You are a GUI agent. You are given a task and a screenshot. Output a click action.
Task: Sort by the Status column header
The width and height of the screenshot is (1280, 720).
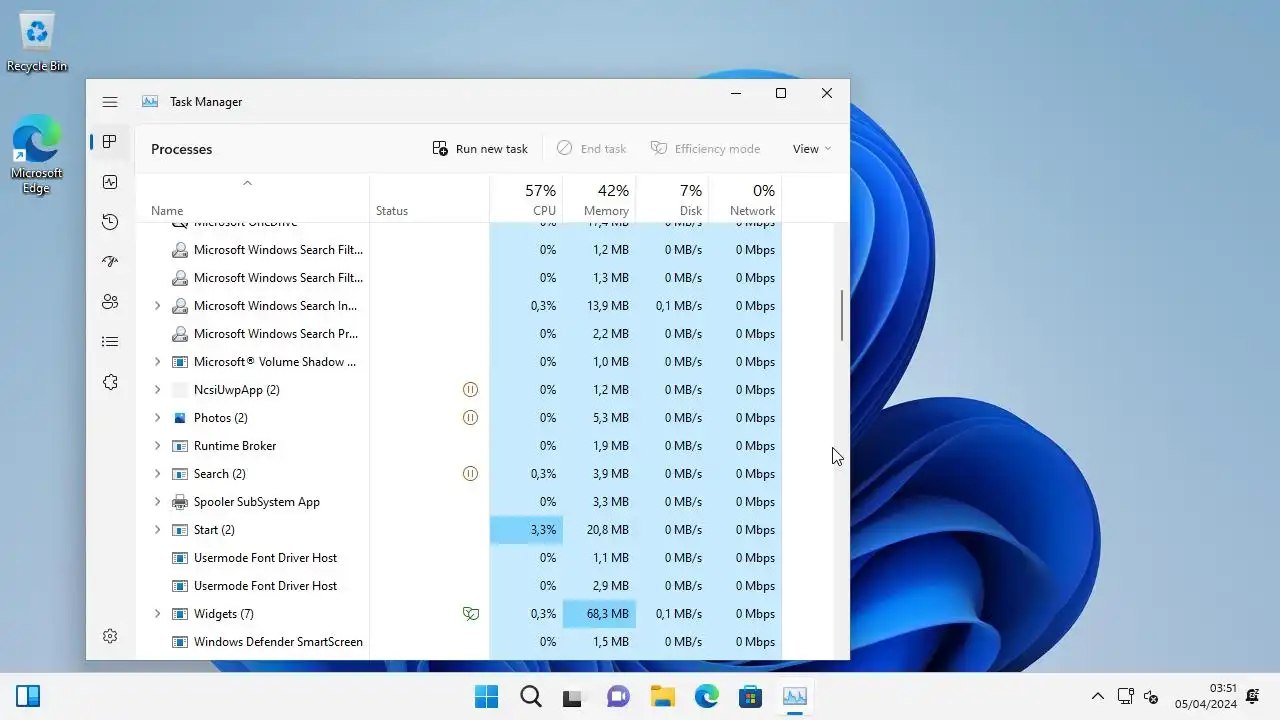(429, 198)
